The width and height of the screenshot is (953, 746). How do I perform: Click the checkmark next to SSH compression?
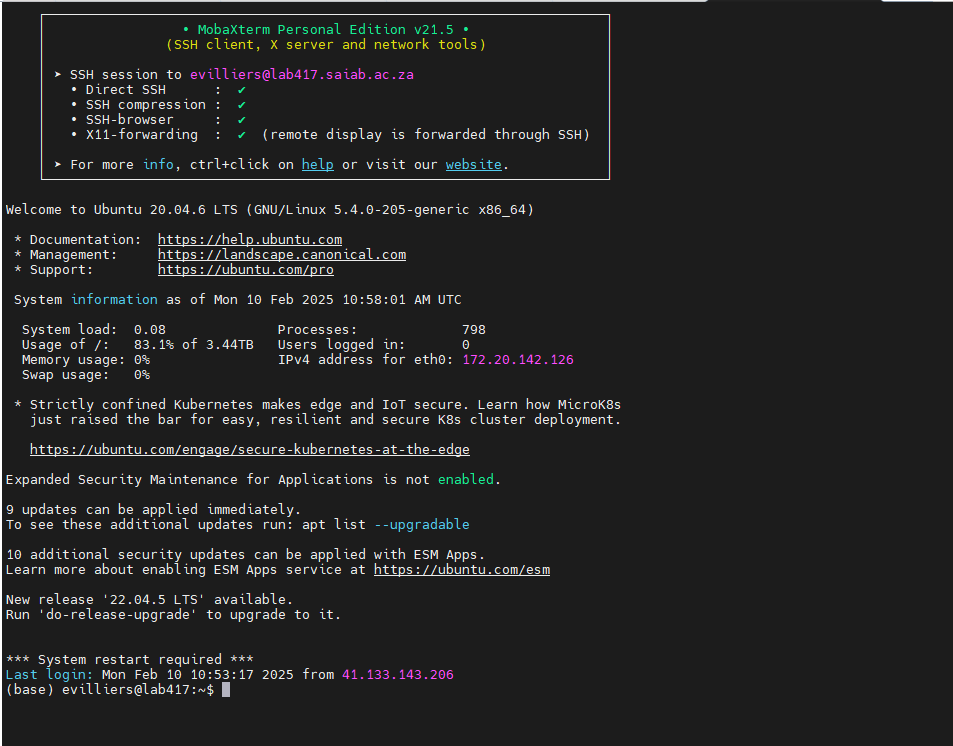pyautogui.click(x=242, y=105)
